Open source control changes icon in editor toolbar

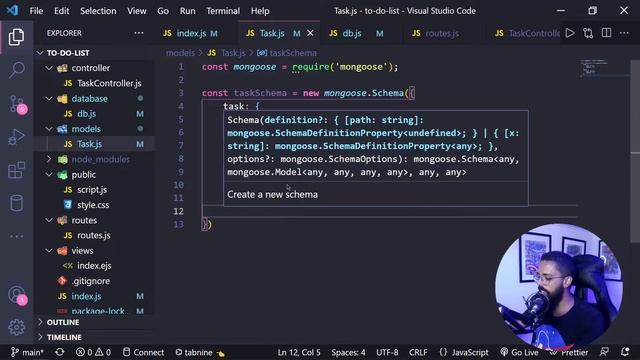tap(588, 33)
